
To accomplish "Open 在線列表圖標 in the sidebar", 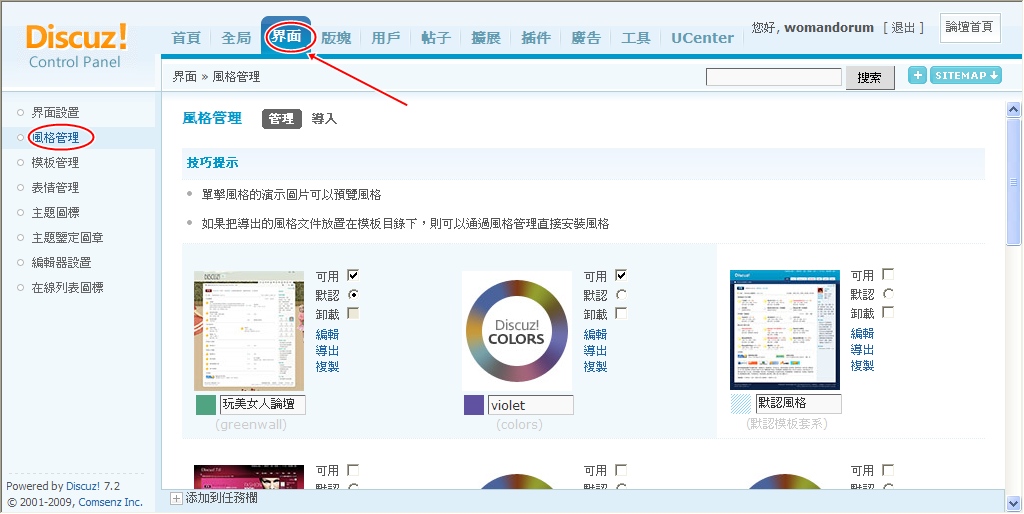I will 67,287.
